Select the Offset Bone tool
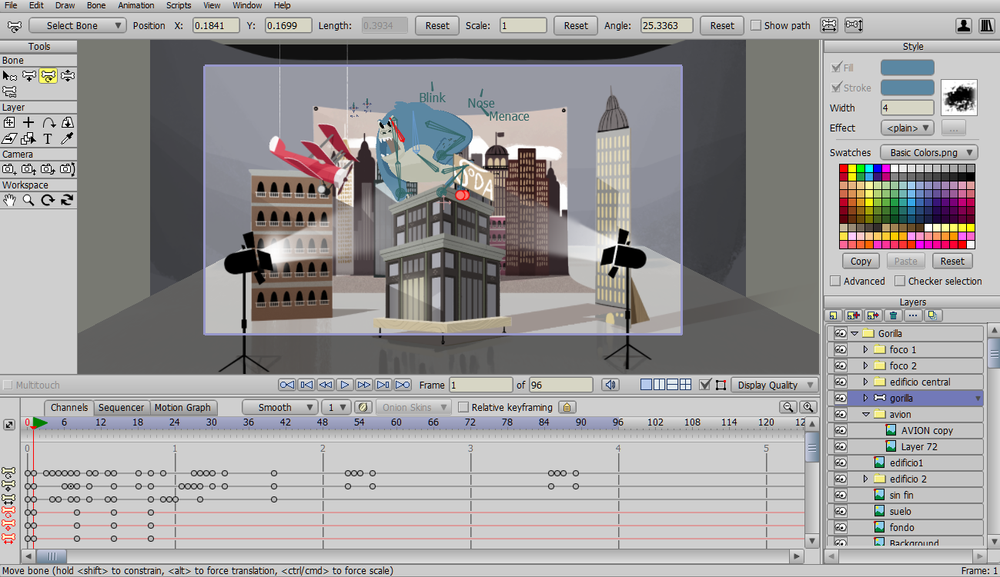1000x577 pixels. [x=67, y=76]
